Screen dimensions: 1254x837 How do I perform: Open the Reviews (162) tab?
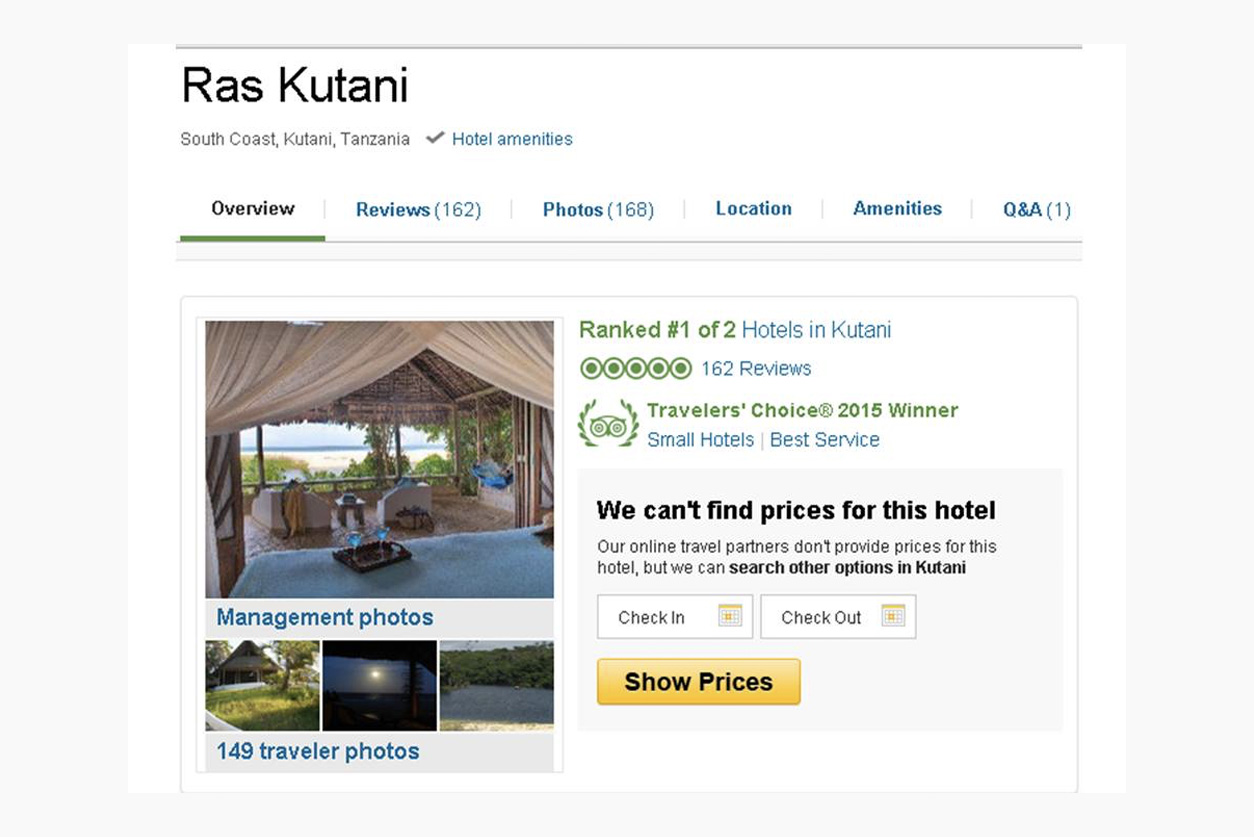coord(418,210)
